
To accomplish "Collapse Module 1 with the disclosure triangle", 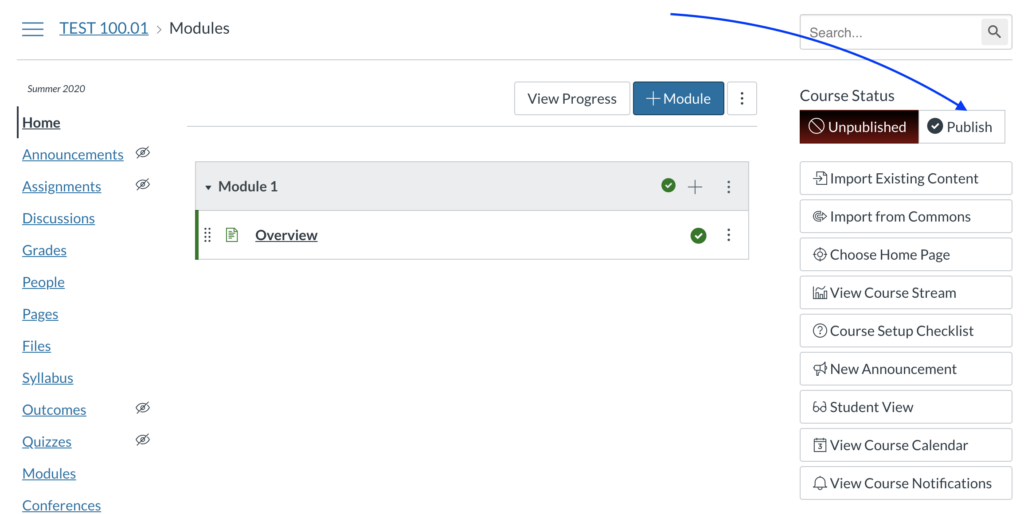I will (208, 187).
